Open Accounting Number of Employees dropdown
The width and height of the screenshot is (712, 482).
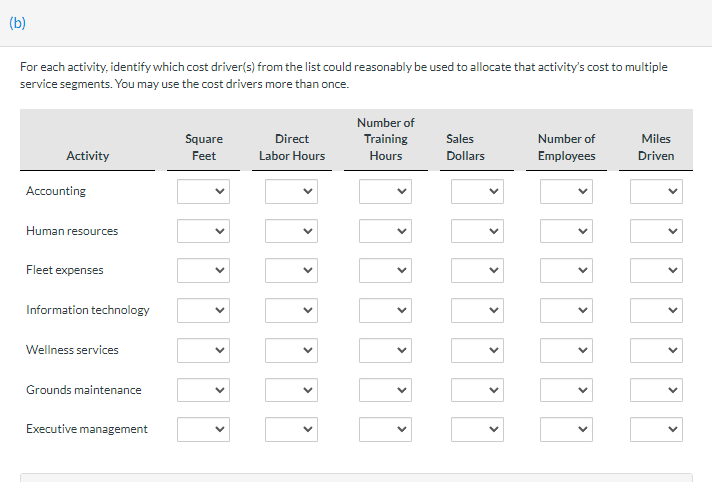[x=566, y=191]
